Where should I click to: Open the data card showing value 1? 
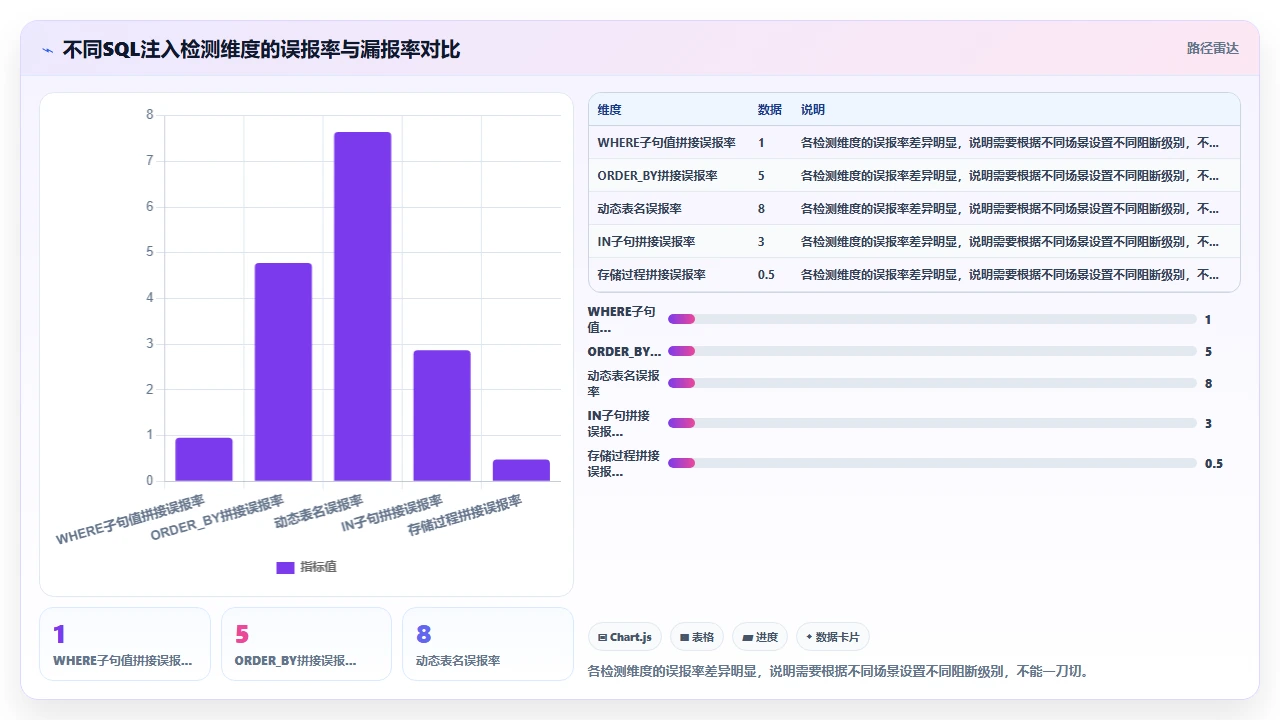(125, 644)
